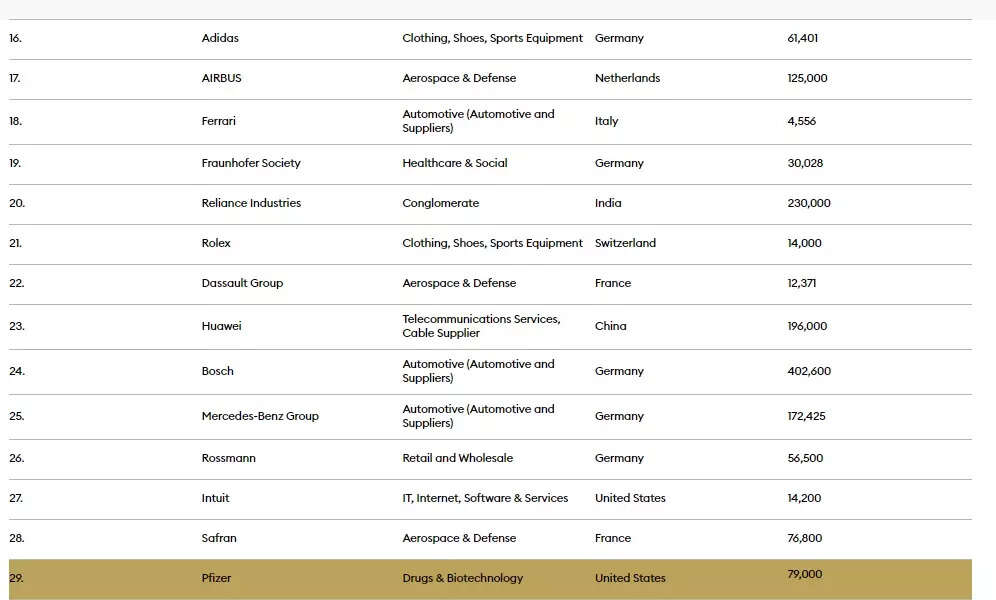Select Pfizer's Drugs & Biotechnology industry text
Viewport: 996px width, 600px height.
pos(462,578)
